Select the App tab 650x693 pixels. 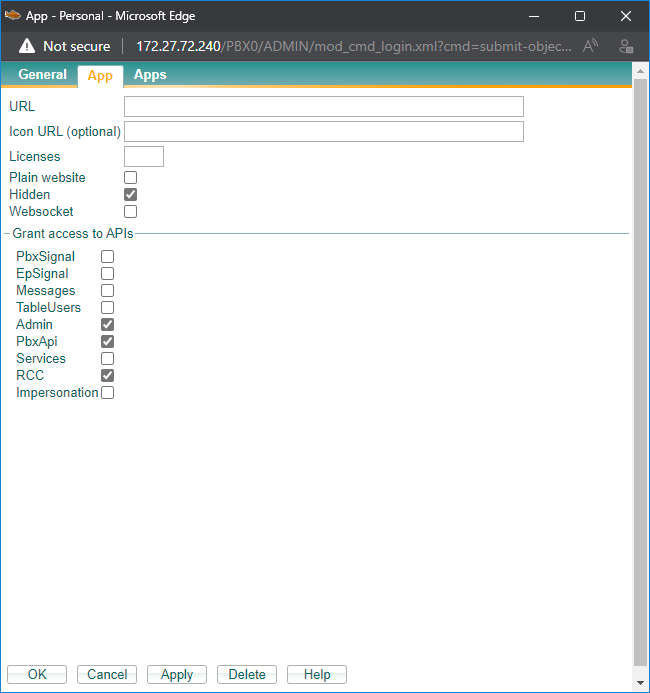tap(100, 76)
